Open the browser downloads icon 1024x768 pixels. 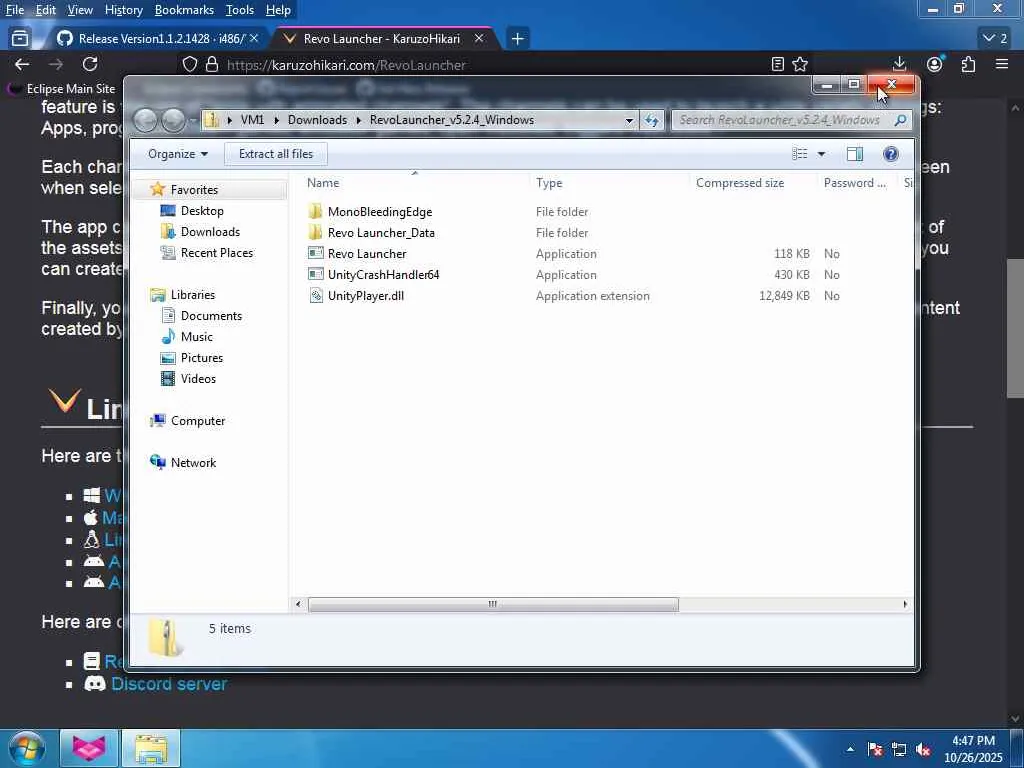click(899, 63)
